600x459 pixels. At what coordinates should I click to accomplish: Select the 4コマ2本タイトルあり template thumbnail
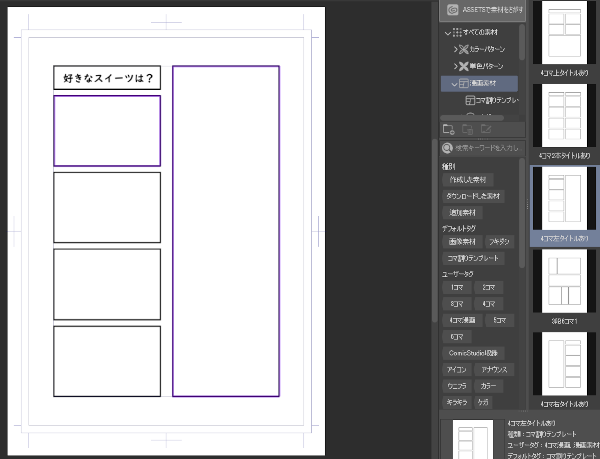point(564,116)
